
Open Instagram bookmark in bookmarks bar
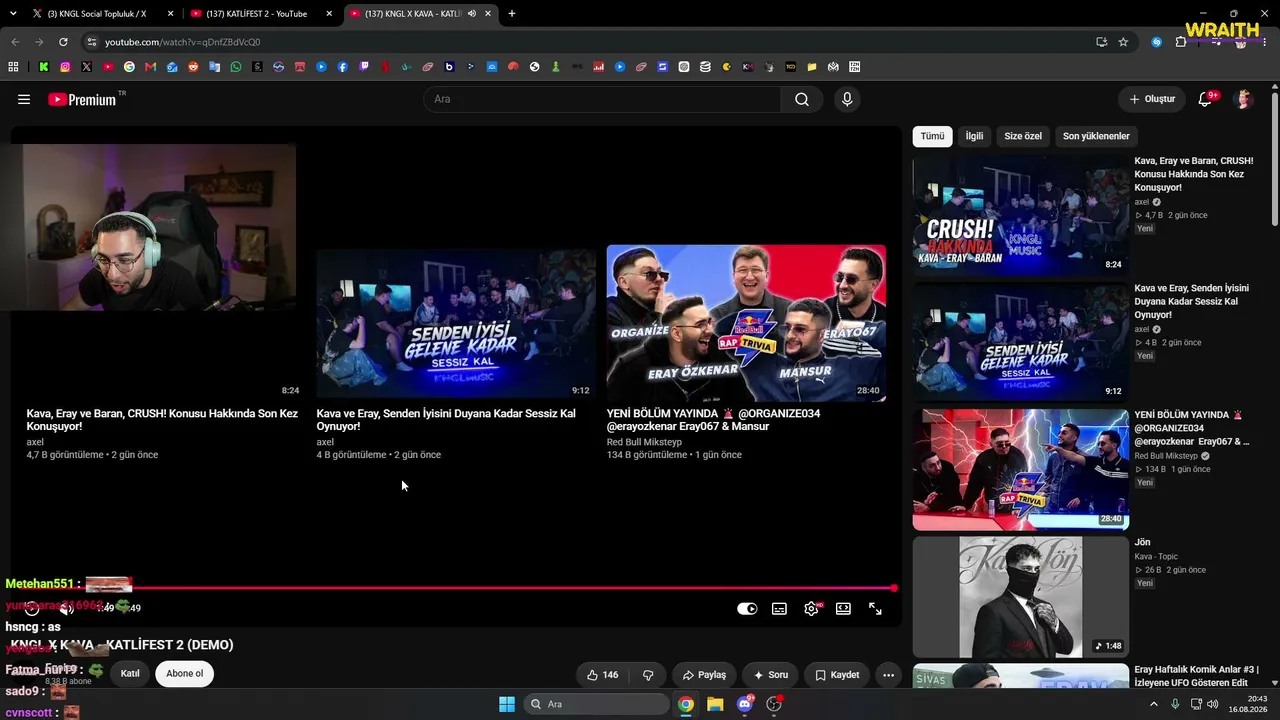pos(65,67)
